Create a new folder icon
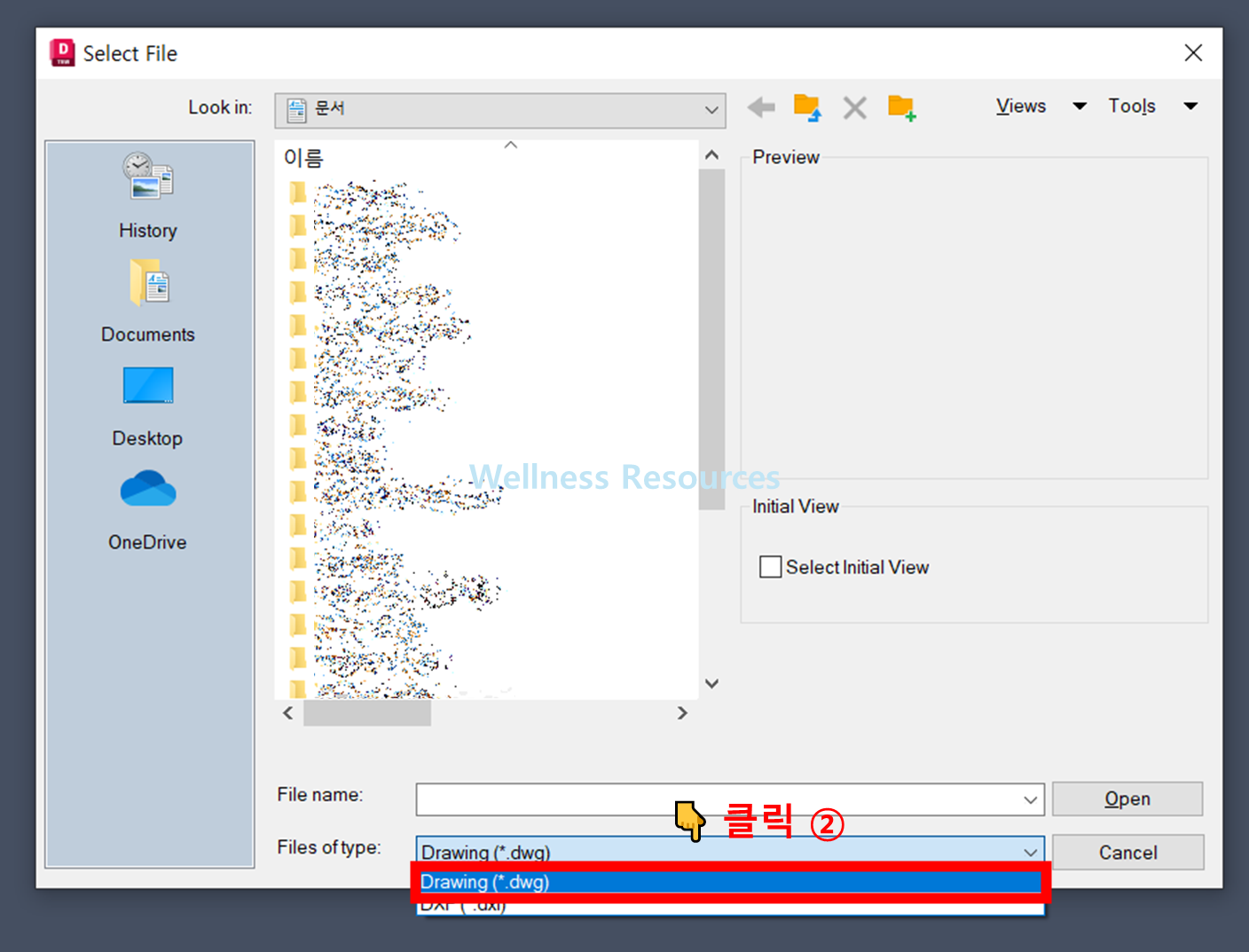 902,107
